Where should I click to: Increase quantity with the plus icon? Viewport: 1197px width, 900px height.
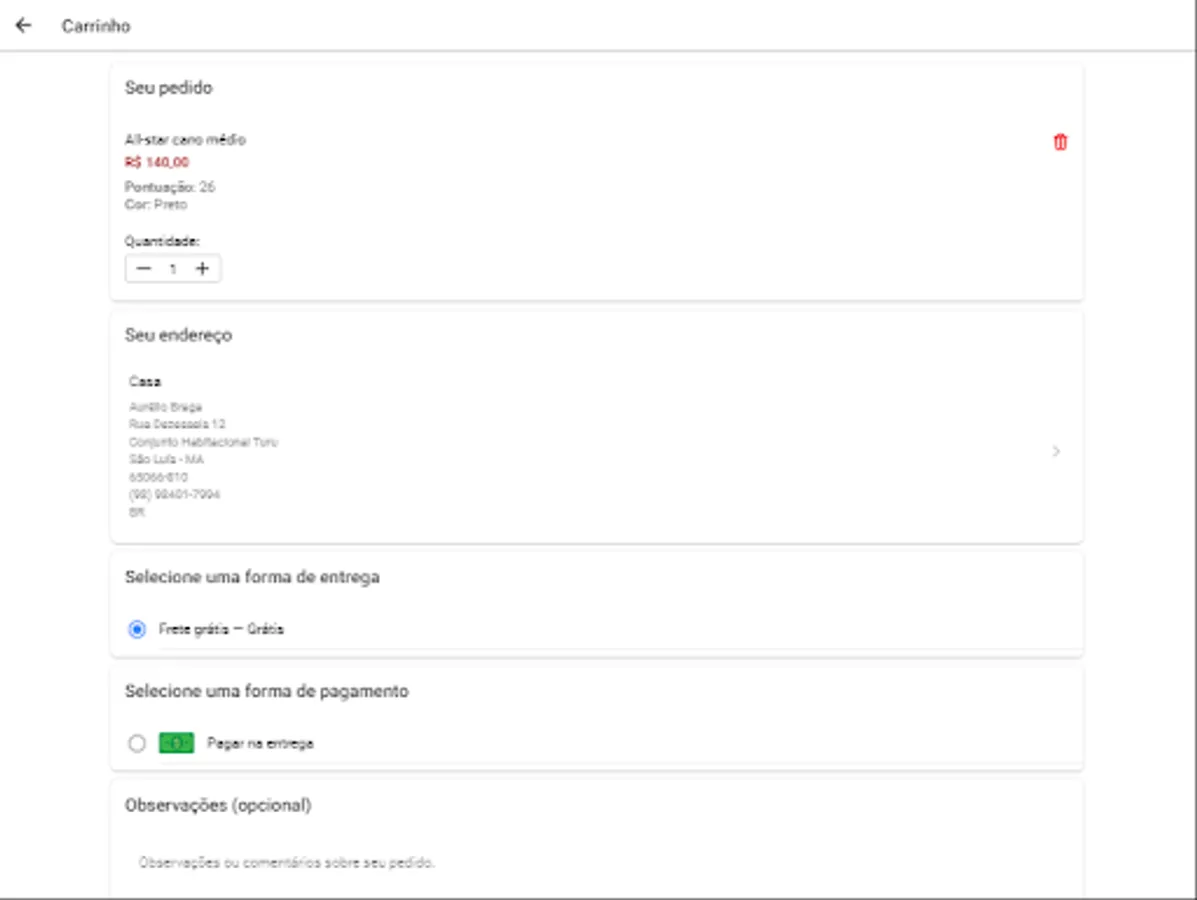click(202, 269)
